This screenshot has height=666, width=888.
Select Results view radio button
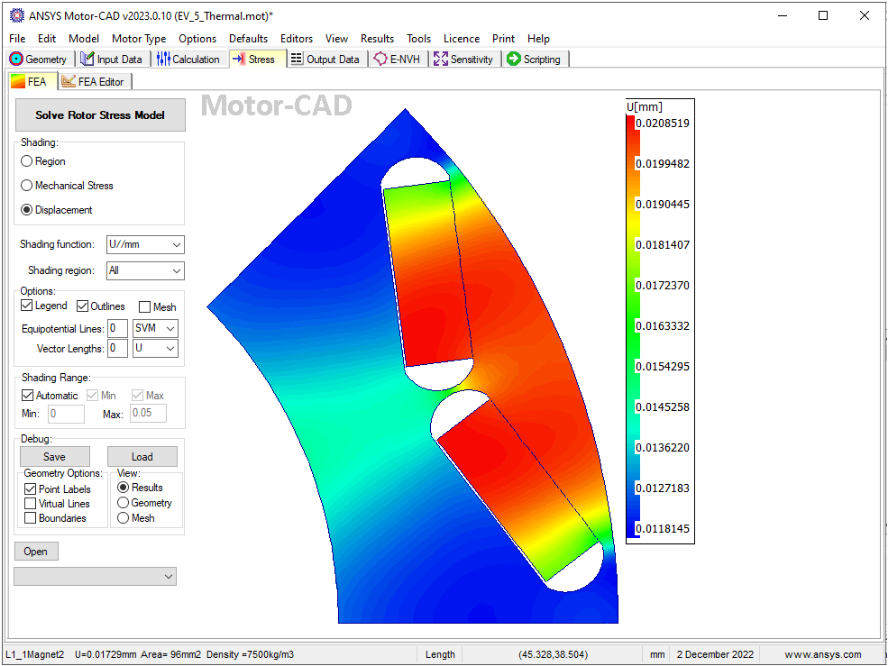tap(123, 487)
